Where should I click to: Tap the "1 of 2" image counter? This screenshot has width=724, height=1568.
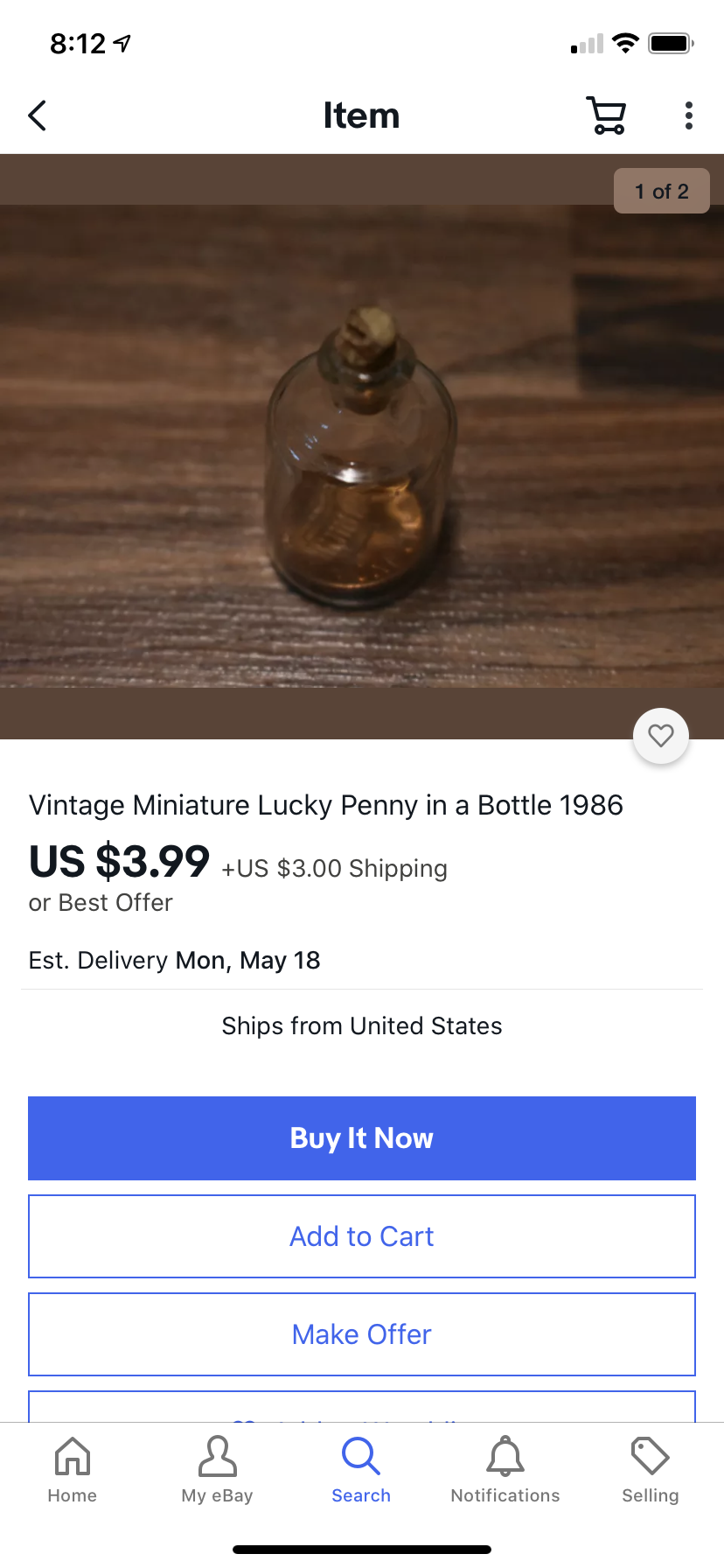point(661,192)
